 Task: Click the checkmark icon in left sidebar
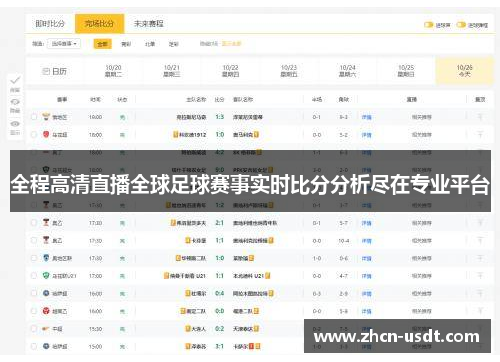pyautogui.click(x=15, y=80)
